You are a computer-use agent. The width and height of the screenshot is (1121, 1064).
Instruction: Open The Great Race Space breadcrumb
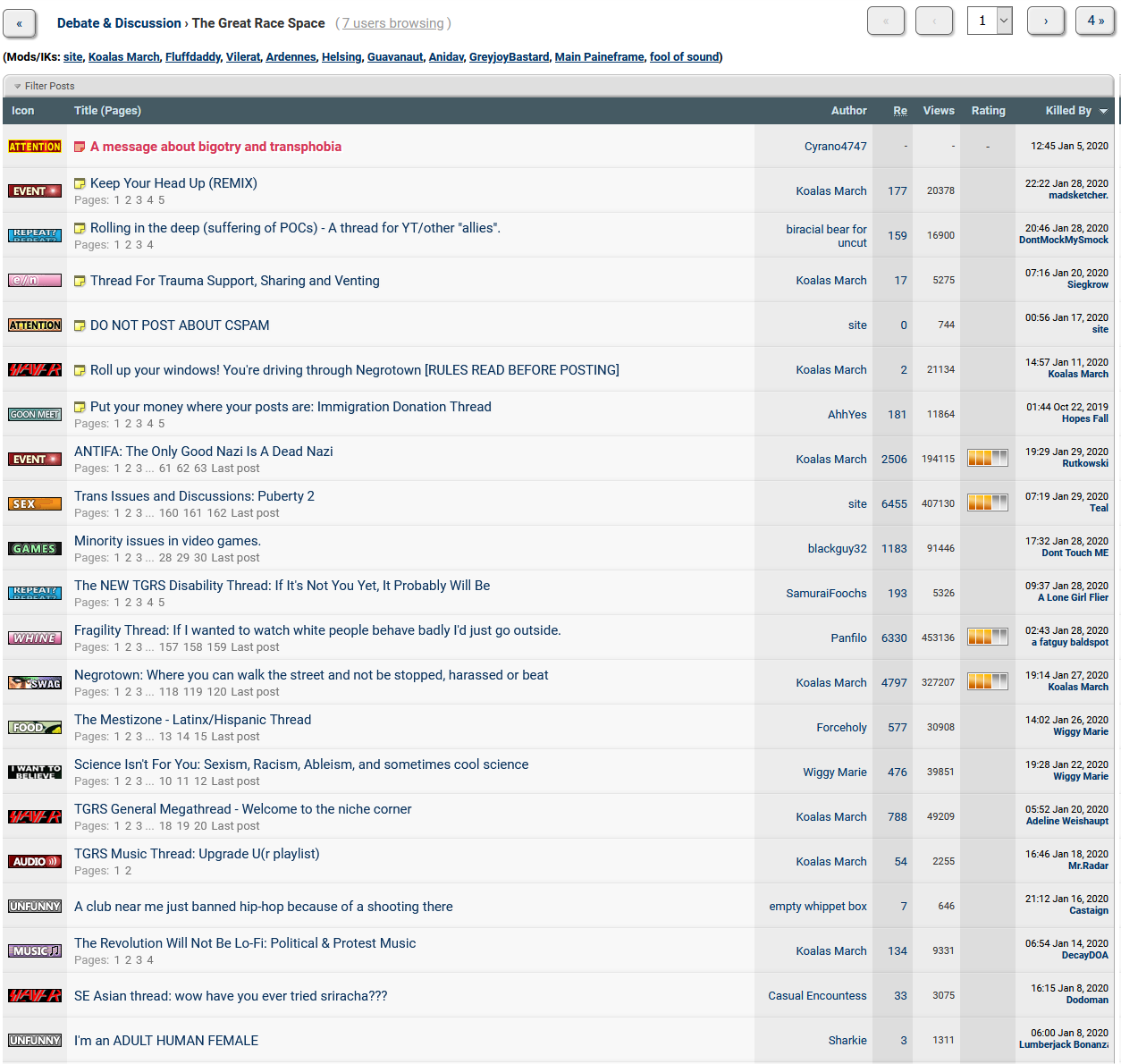pos(258,23)
